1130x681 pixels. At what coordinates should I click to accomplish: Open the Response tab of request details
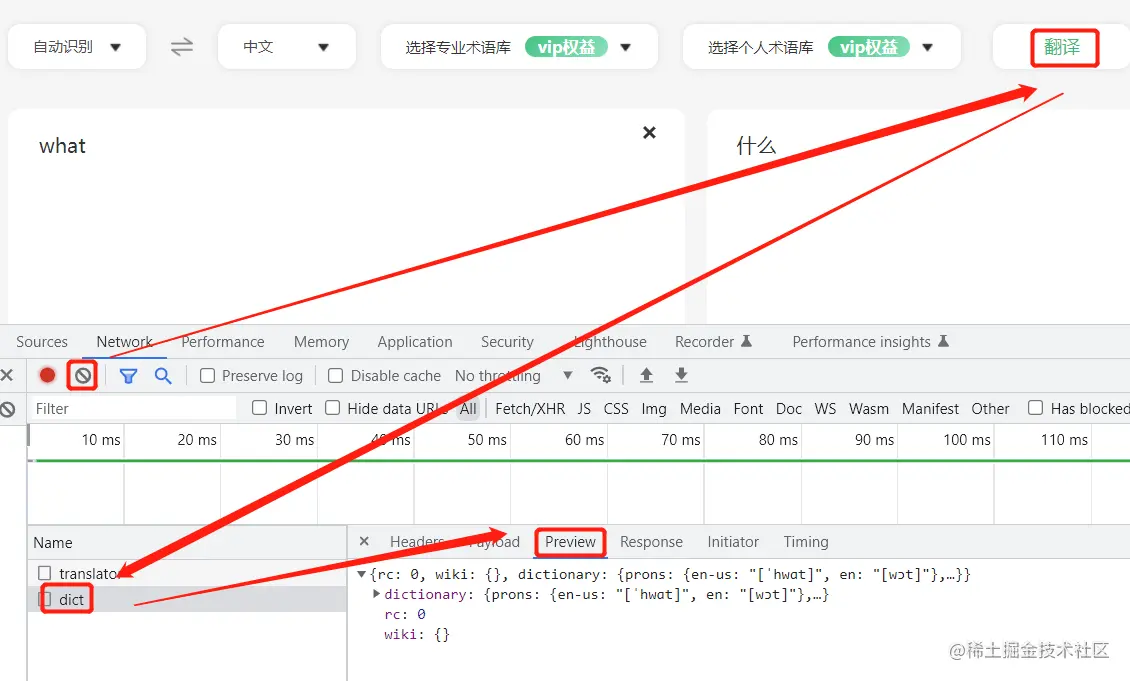pyautogui.click(x=651, y=542)
